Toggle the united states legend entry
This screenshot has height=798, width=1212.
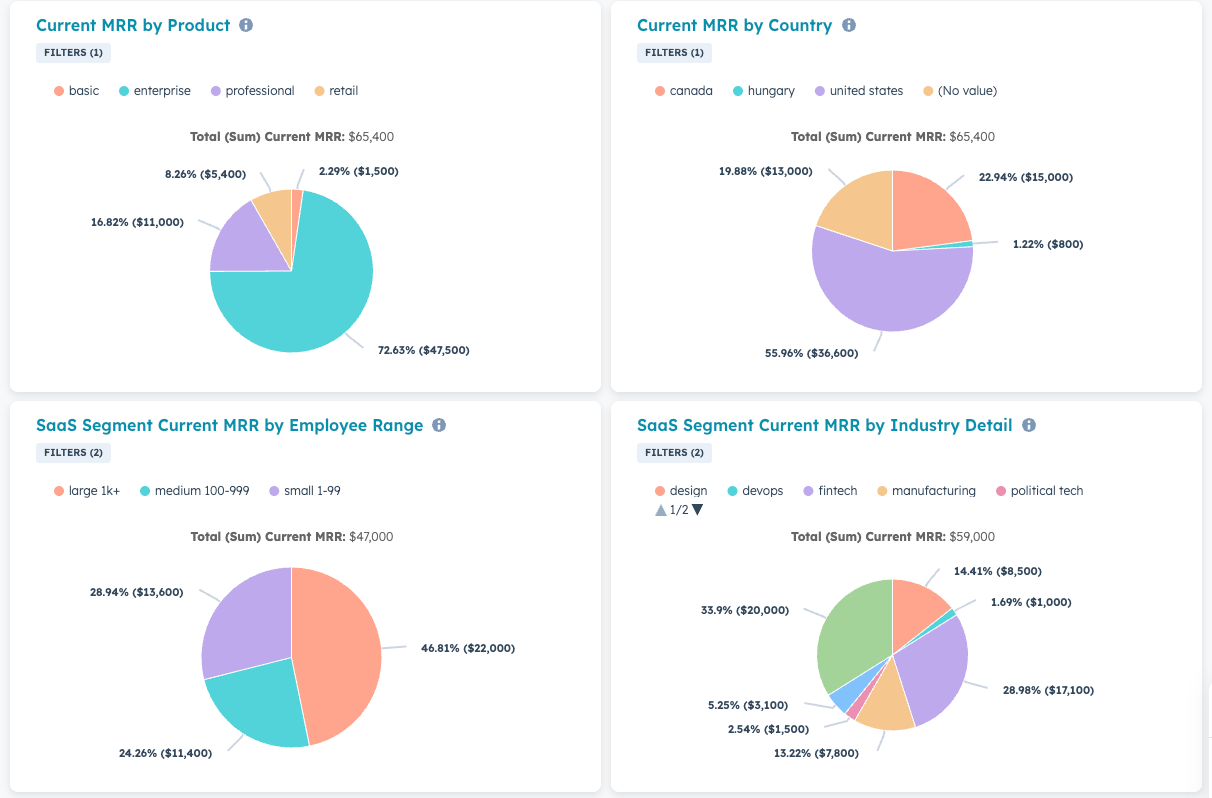[859, 91]
